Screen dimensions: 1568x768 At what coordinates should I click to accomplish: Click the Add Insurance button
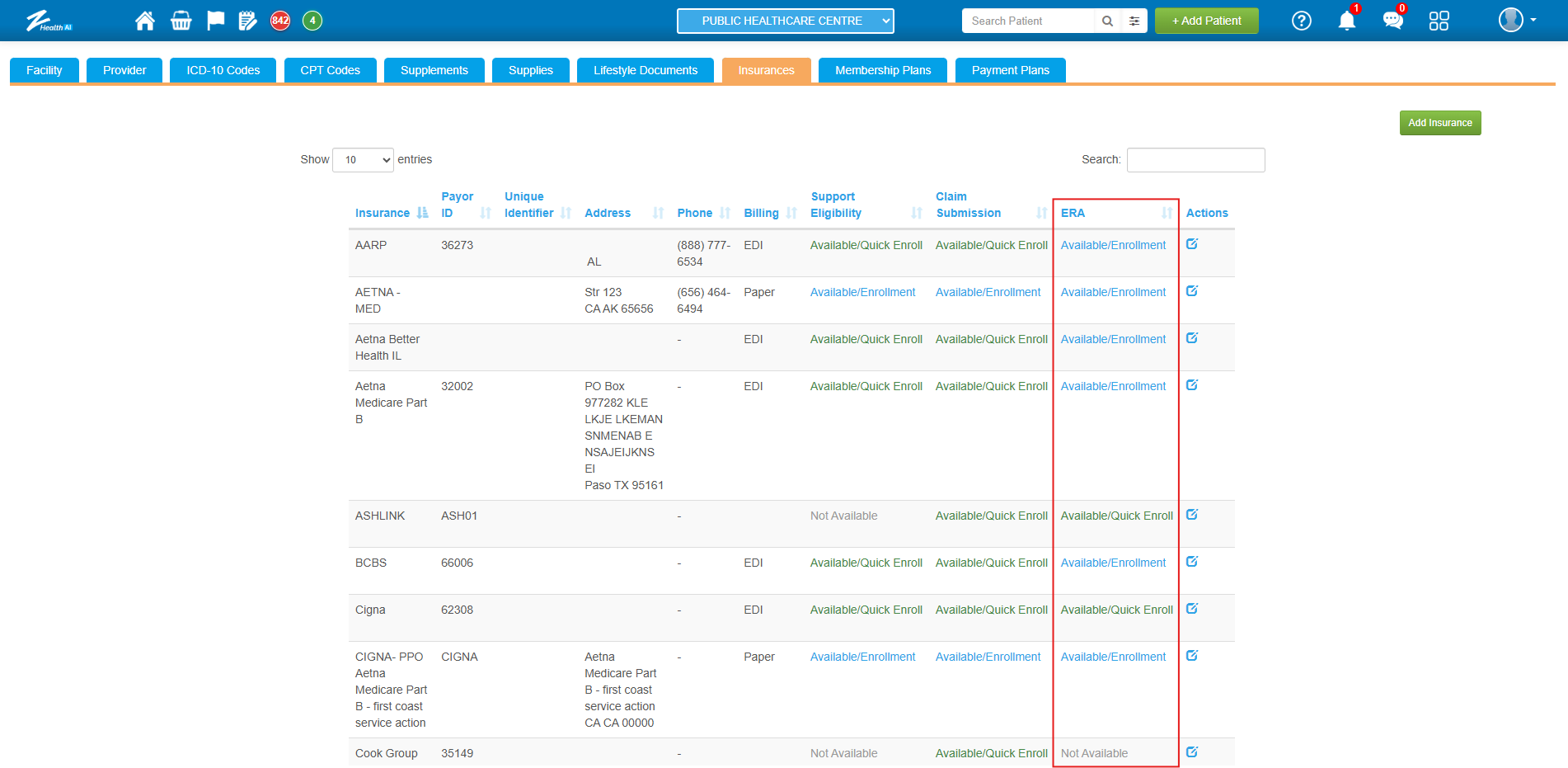(x=1439, y=123)
